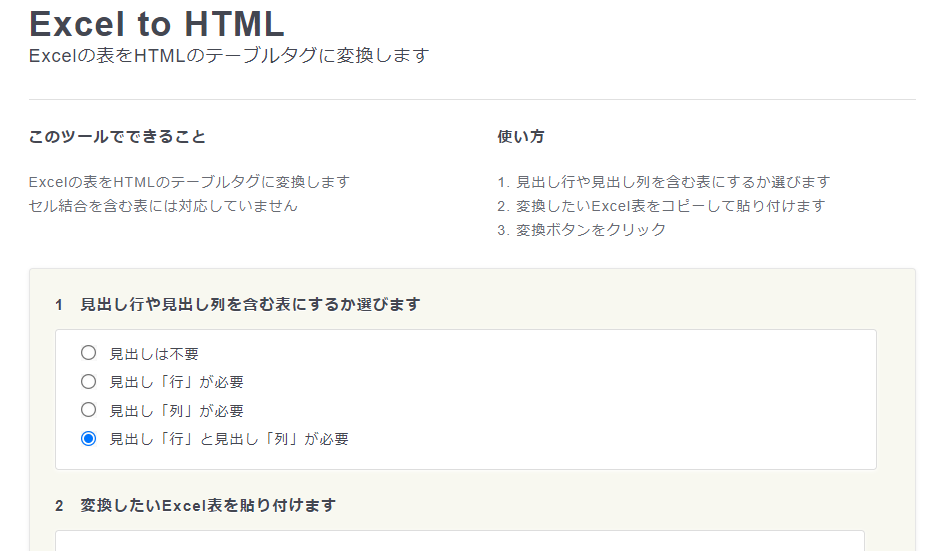Click the 使い方 heading
946x551 pixels.
[x=521, y=136]
